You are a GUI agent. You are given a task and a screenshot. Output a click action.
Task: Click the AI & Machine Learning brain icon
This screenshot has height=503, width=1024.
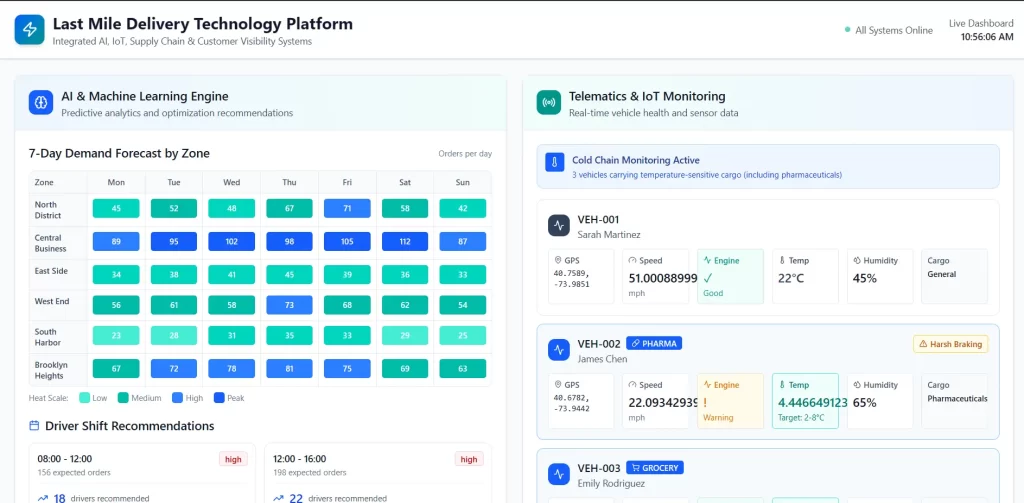click(41, 103)
